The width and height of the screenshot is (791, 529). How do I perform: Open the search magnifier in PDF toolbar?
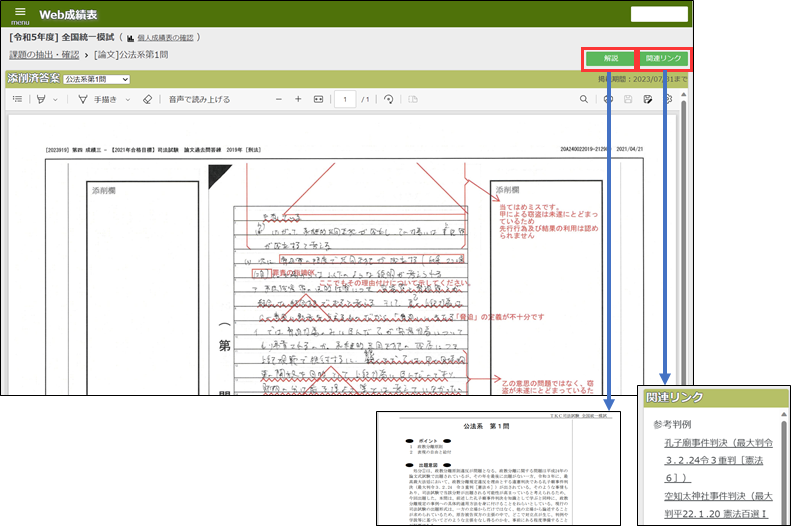[x=583, y=100]
